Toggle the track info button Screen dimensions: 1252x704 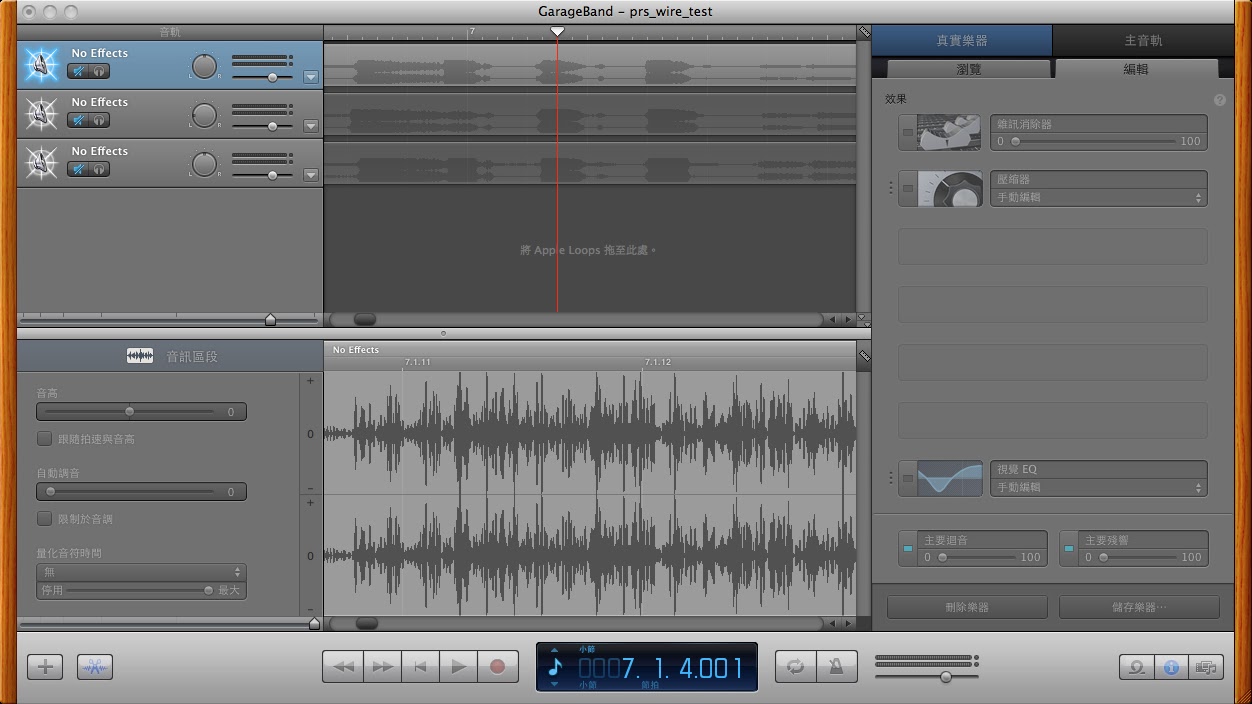click(1171, 667)
